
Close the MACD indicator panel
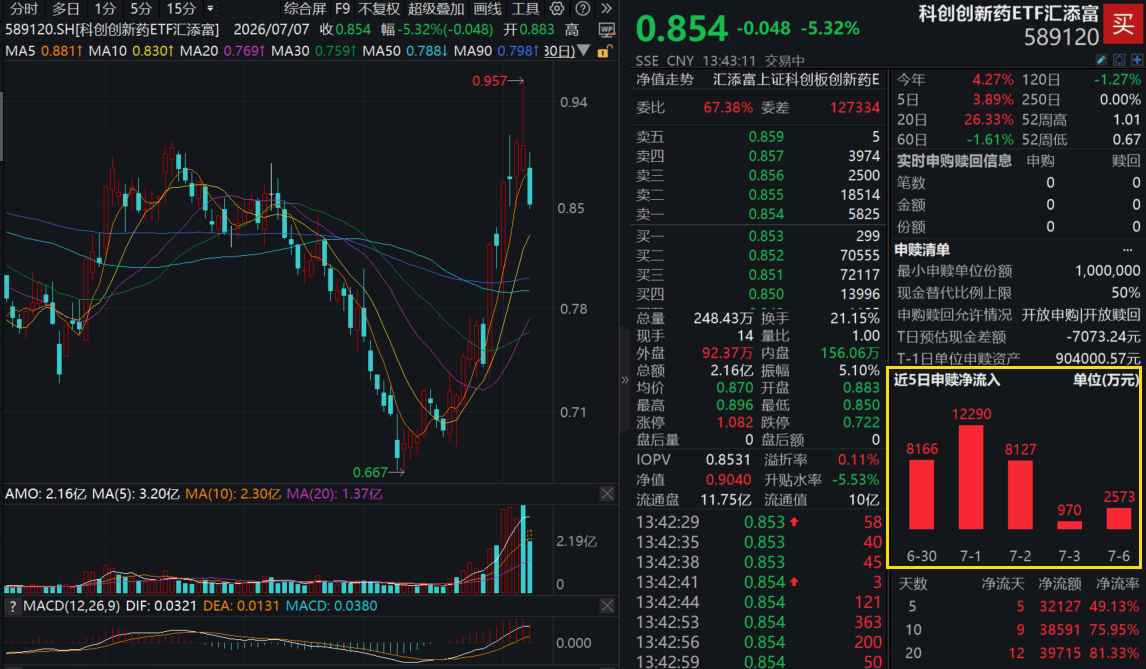(607, 605)
